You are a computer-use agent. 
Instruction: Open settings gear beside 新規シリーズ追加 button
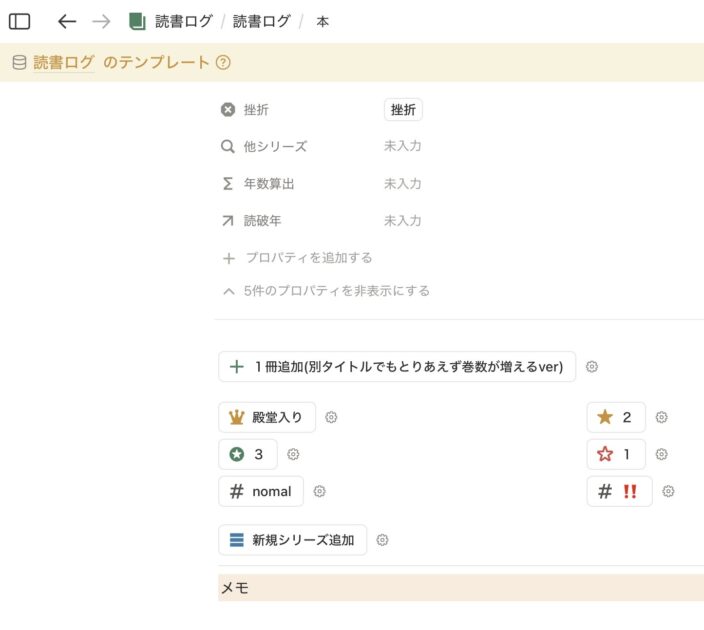coord(382,540)
